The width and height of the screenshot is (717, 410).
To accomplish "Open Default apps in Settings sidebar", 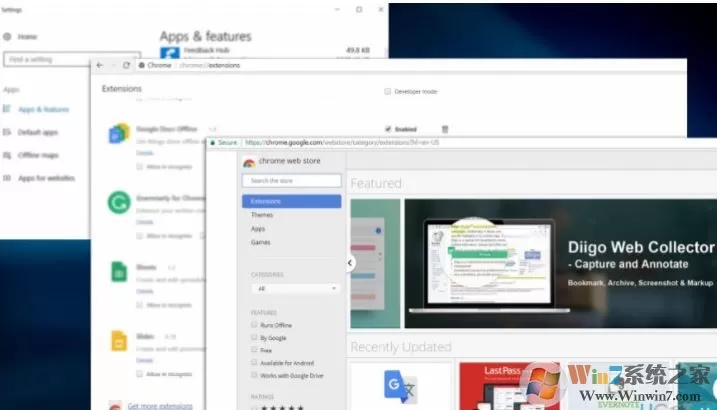I will (x=37, y=133).
